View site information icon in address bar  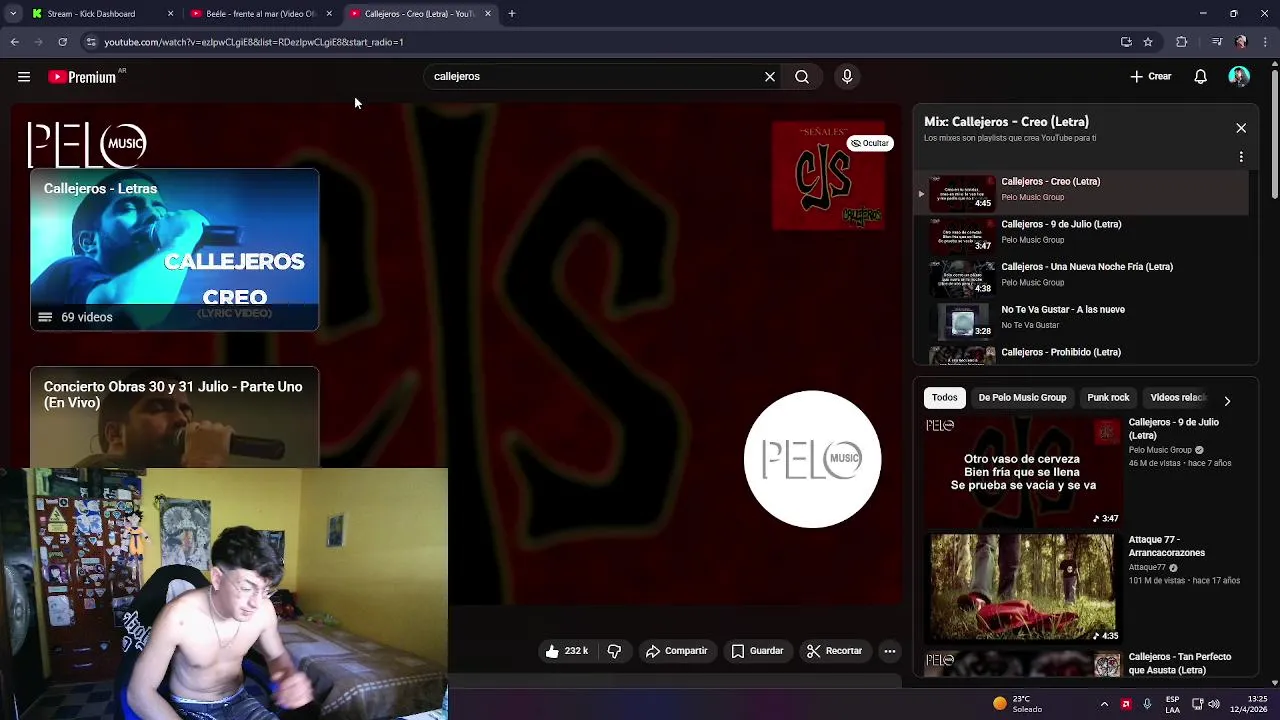tap(91, 42)
